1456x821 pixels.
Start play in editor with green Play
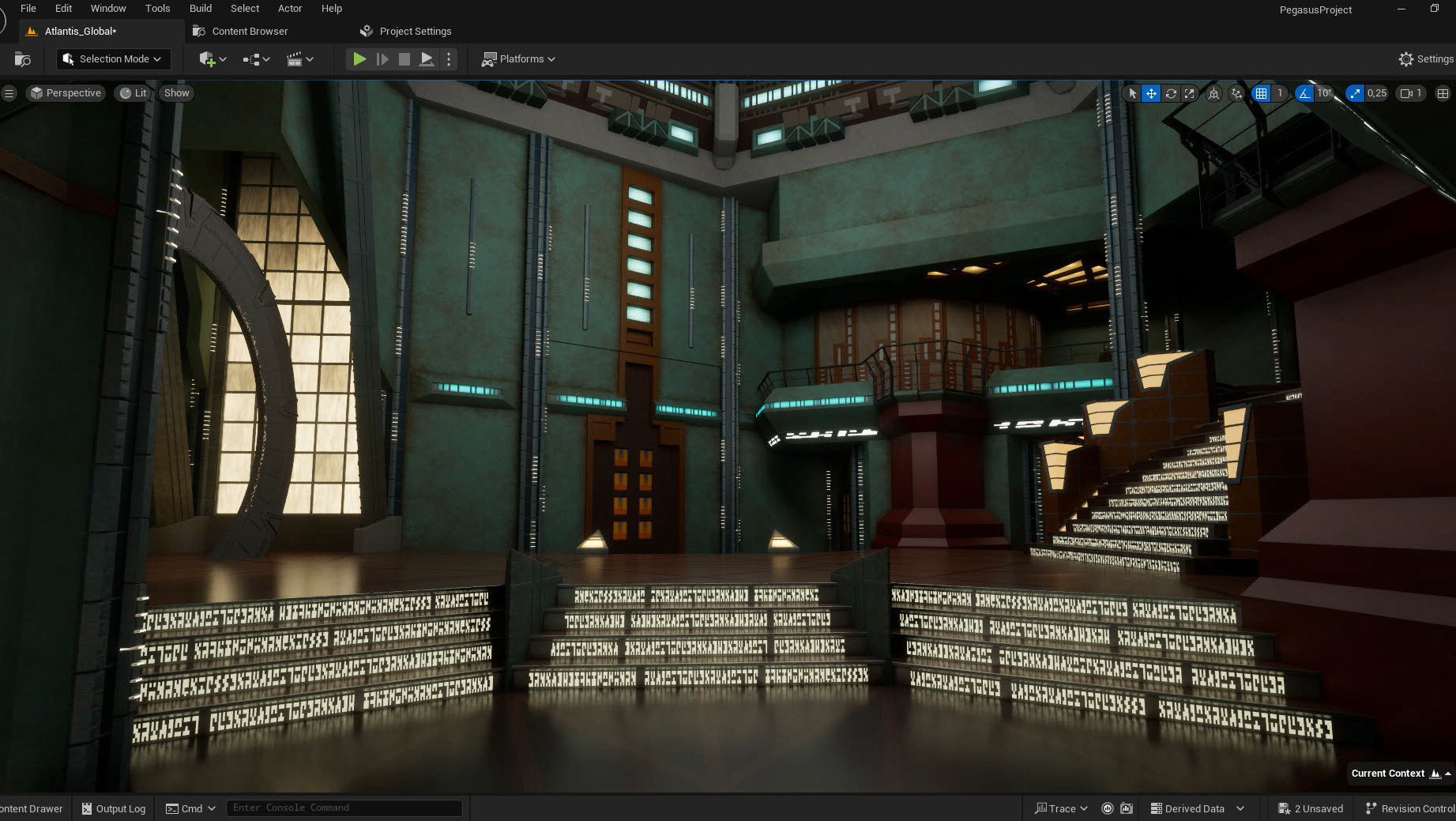tap(359, 59)
